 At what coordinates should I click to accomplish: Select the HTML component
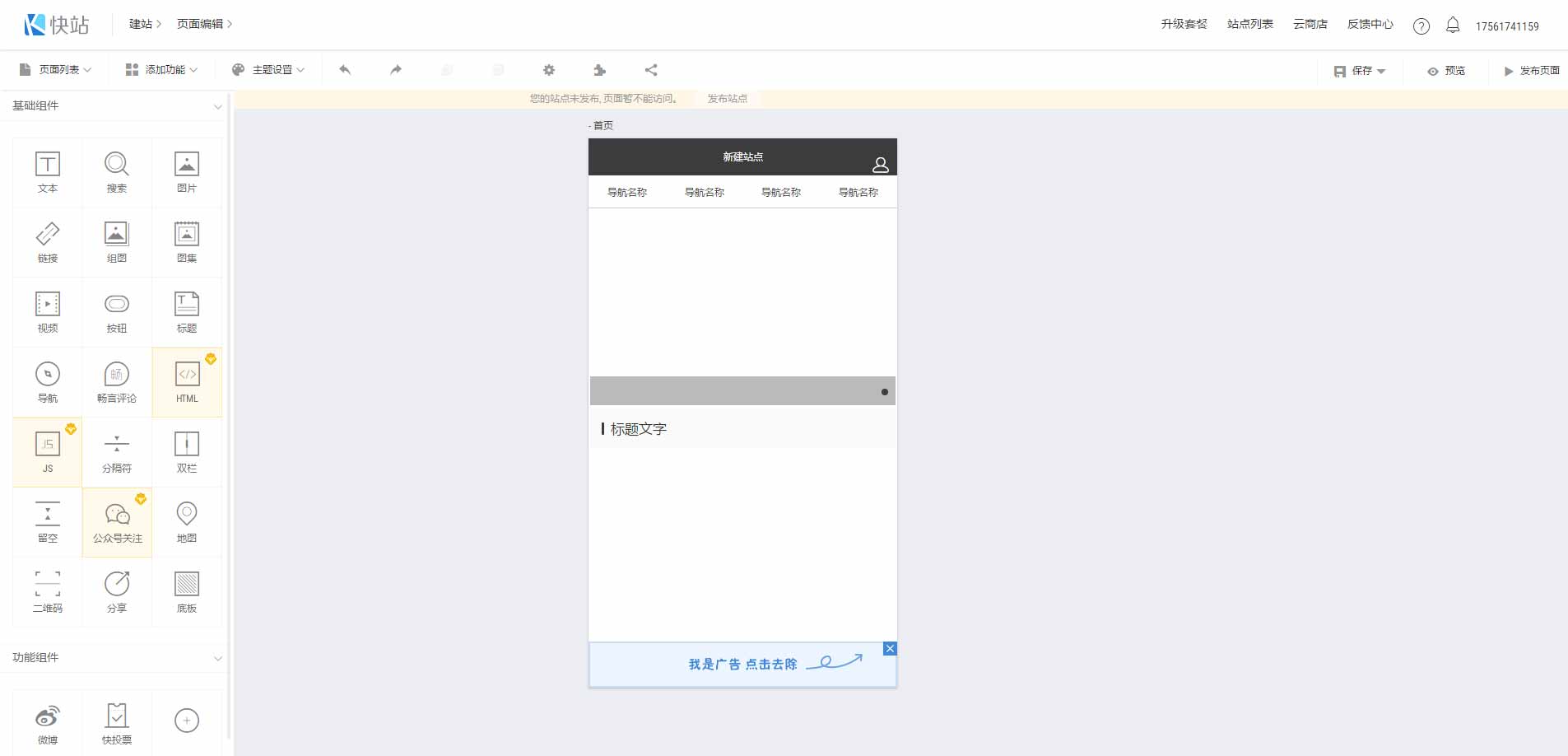(x=187, y=381)
